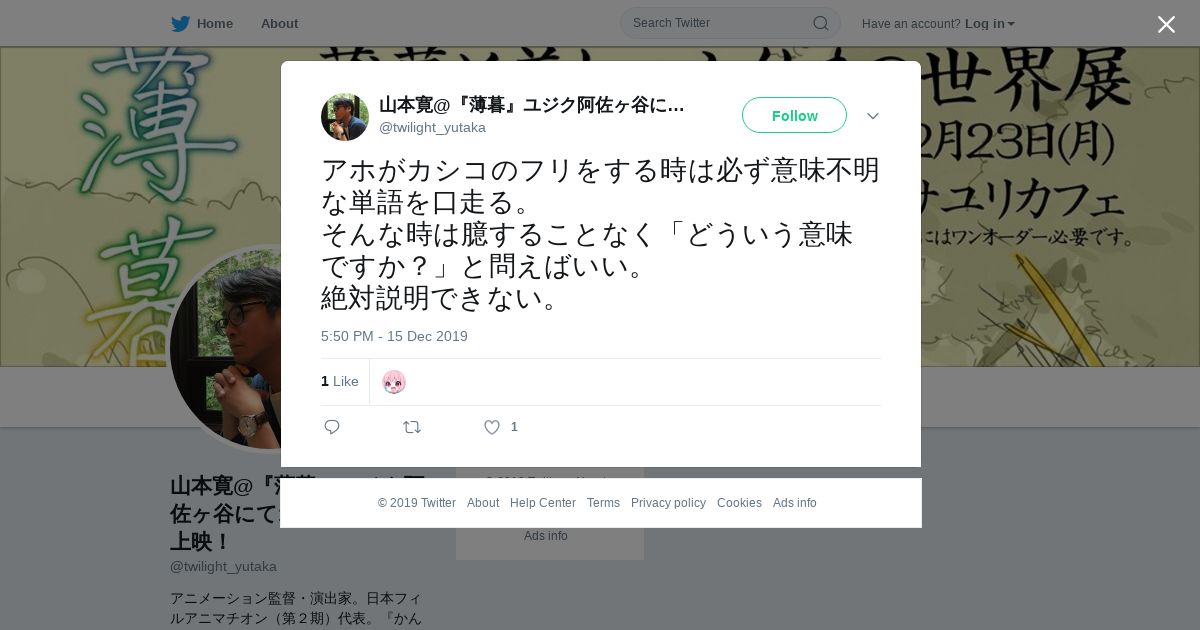
Task: Open the Log in dropdown
Action: [x=989, y=23]
